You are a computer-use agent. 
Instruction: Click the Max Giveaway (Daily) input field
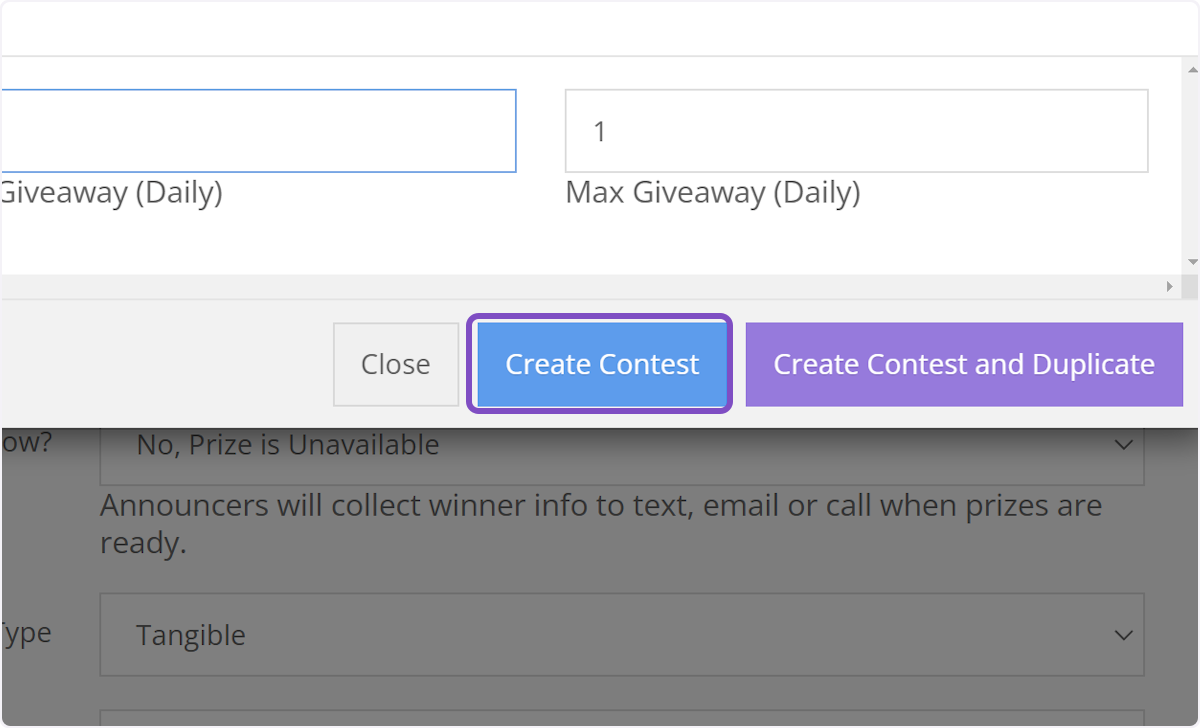(x=856, y=131)
